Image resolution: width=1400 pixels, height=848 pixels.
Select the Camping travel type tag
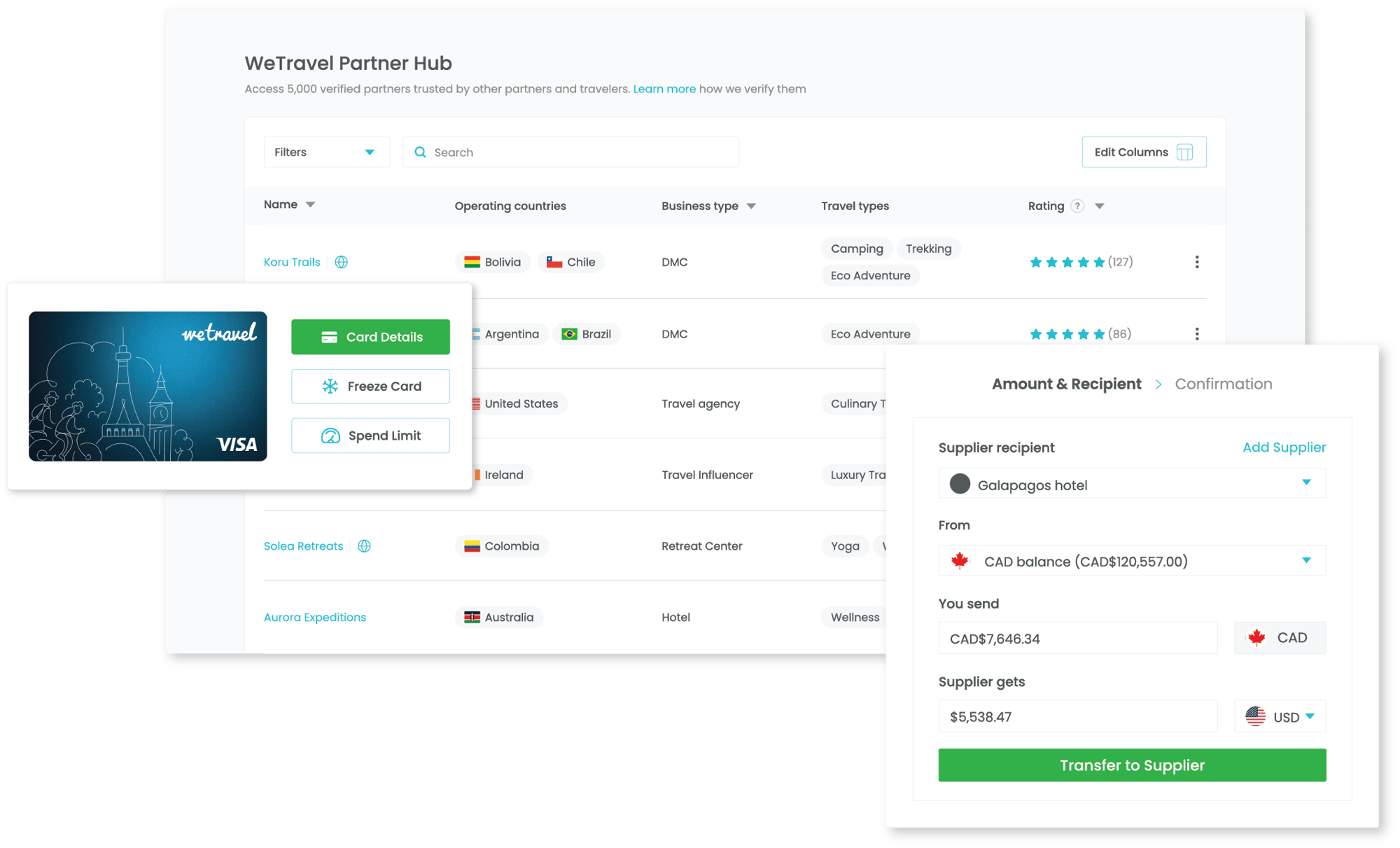[857, 249]
